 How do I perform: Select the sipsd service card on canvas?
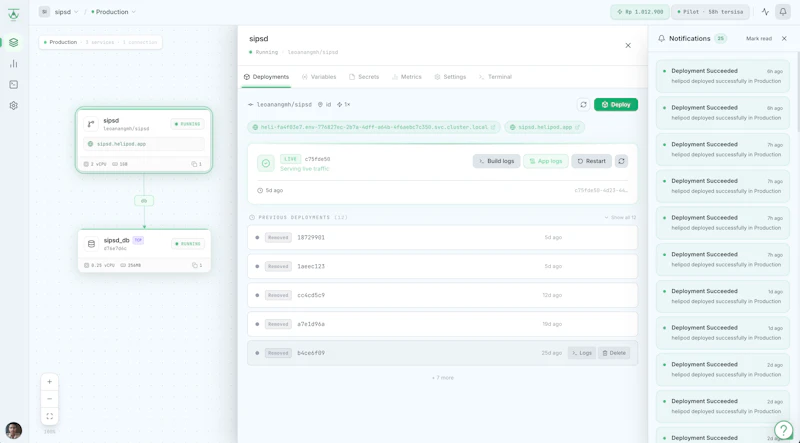[x=144, y=140]
